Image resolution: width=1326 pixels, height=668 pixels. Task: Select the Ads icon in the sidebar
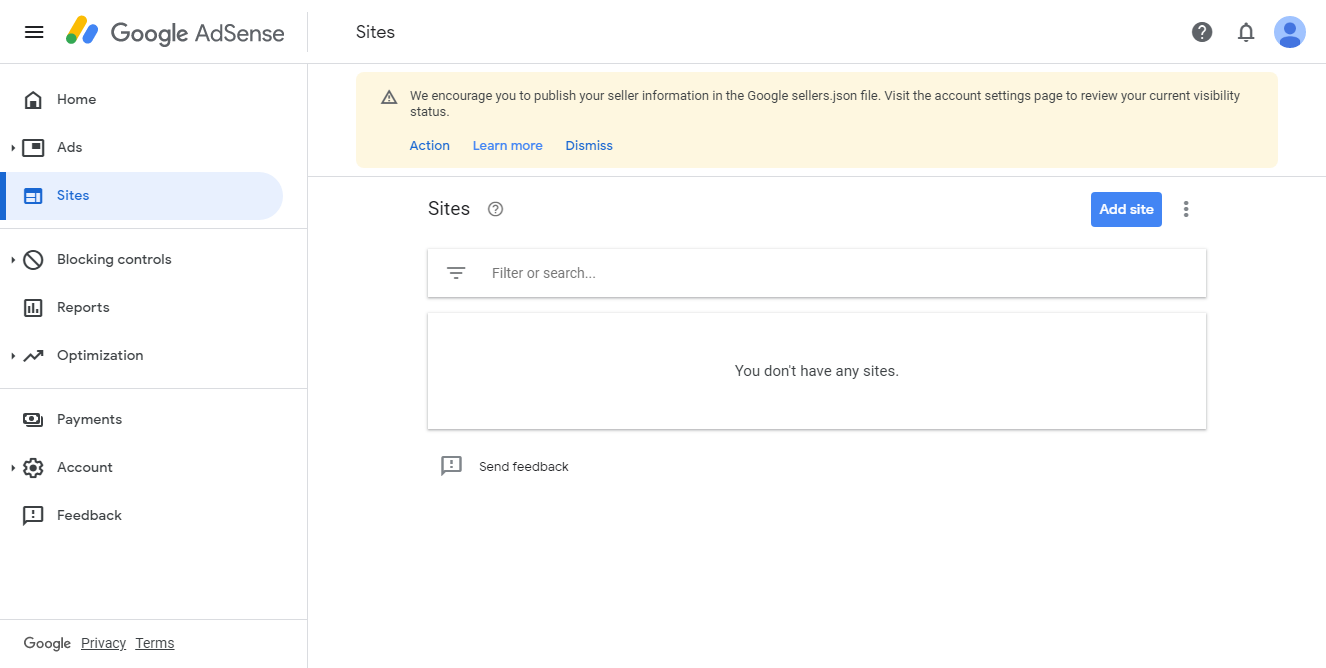point(34,147)
